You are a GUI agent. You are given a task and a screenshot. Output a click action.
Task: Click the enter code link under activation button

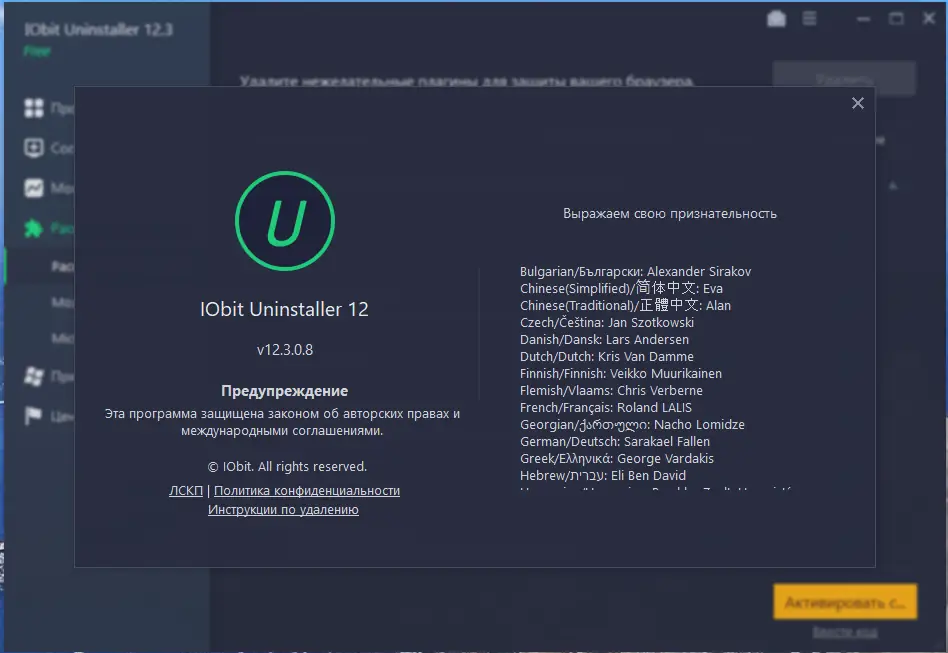(845, 632)
